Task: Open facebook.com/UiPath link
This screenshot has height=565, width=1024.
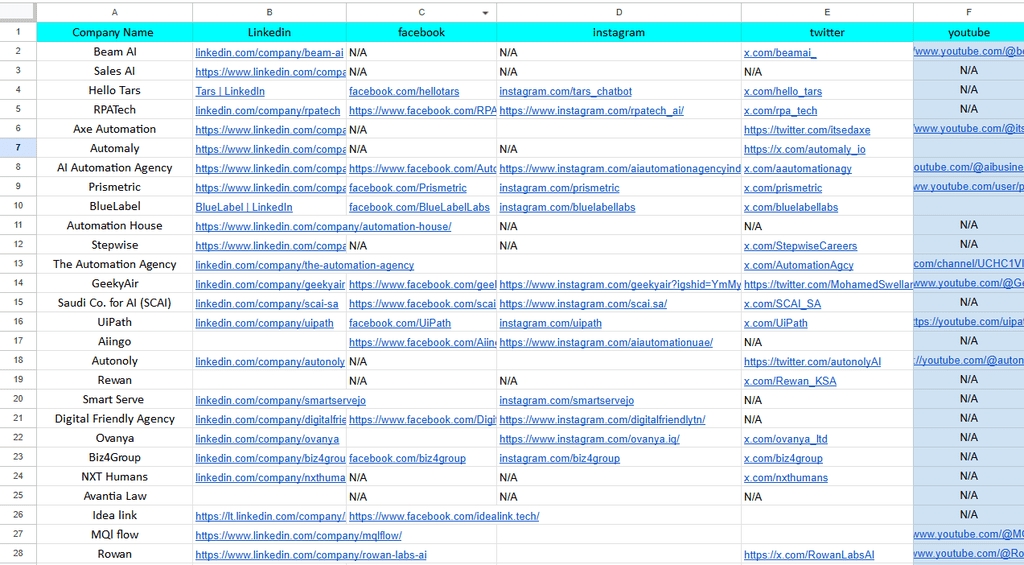Action: (x=400, y=323)
